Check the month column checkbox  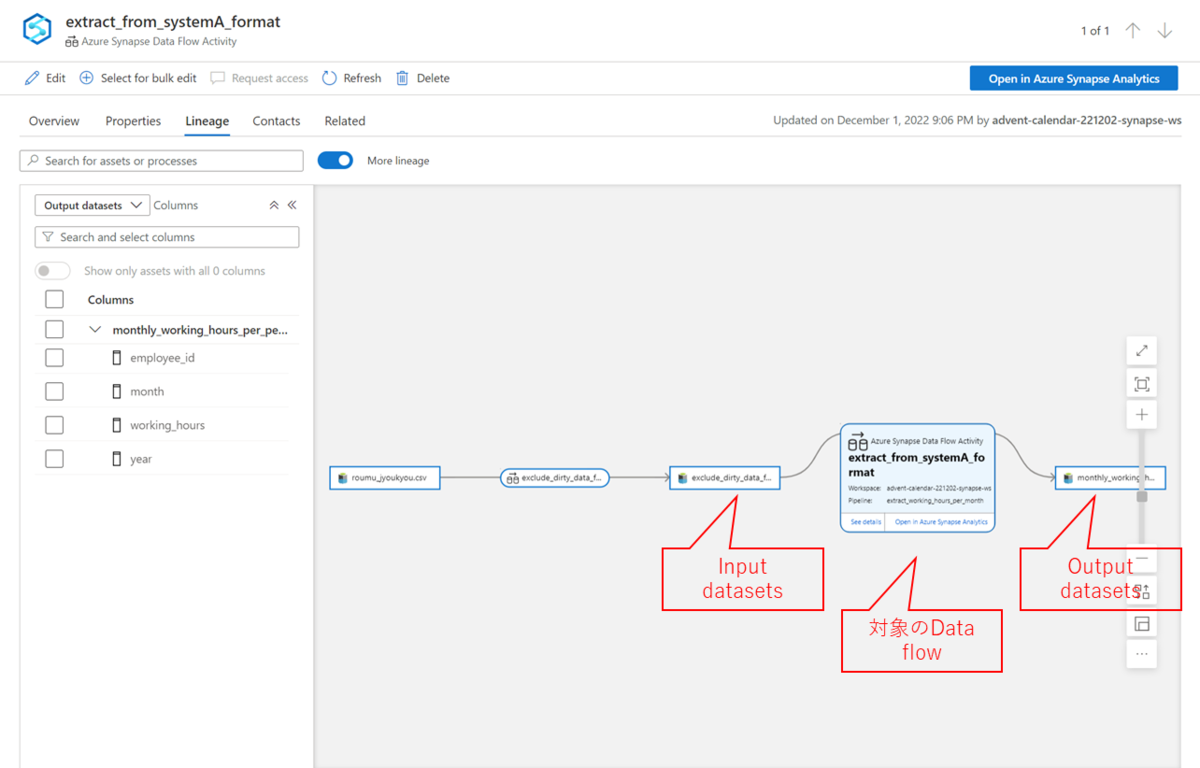coord(54,392)
